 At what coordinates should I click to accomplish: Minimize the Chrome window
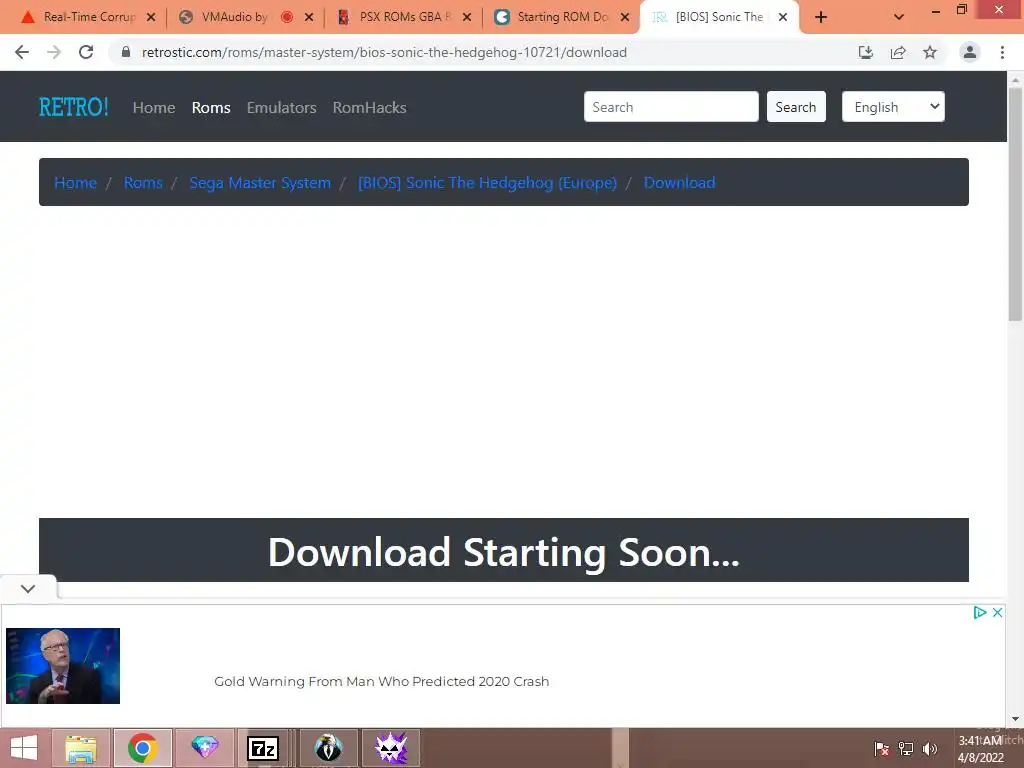(x=936, y=10)
